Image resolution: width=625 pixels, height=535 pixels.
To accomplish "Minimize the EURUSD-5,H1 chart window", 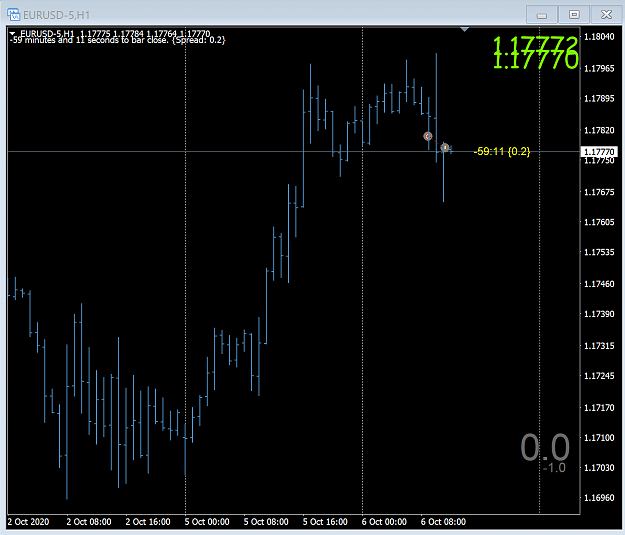I will coord(541,15).
